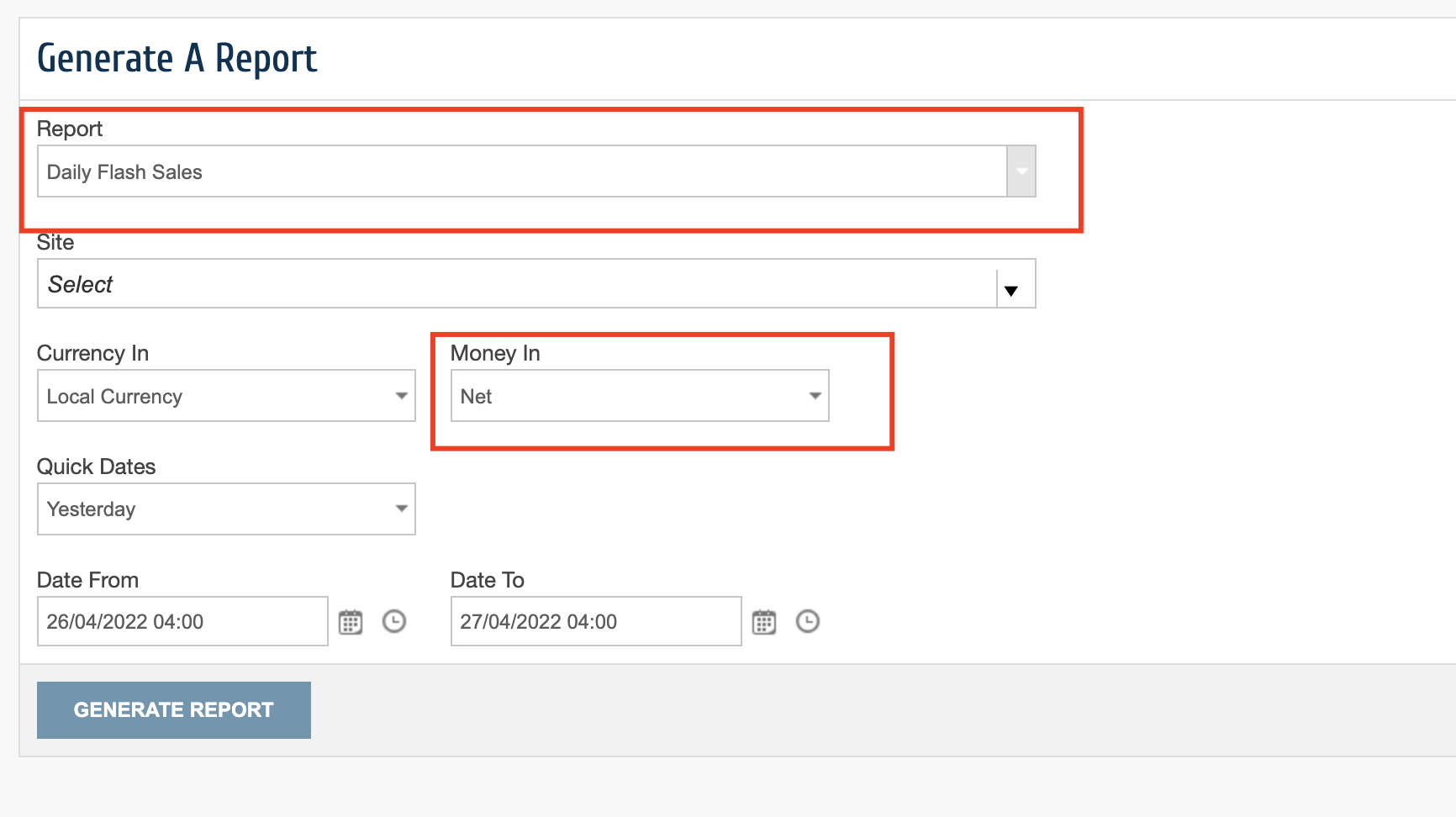The width and height of the screenshot is (1456, 817).
Task: Open the Report dropdown showing Daily Flash Sales
Action: tap(1021, 171)
